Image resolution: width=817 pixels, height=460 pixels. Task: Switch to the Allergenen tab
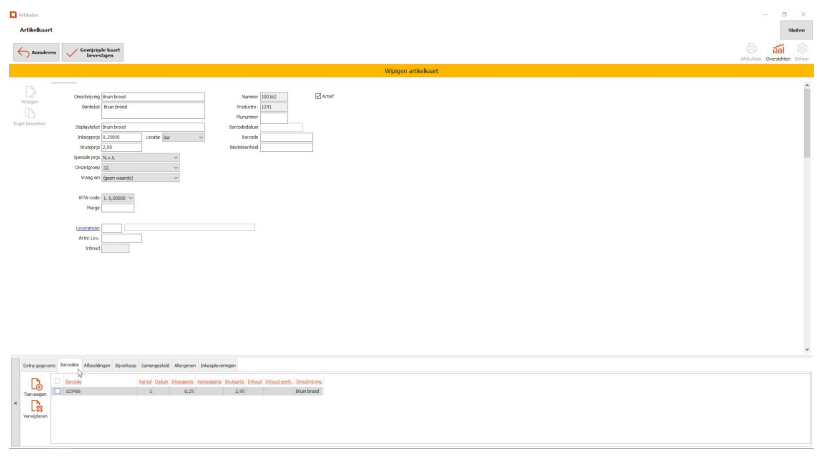tap(185, 366)
